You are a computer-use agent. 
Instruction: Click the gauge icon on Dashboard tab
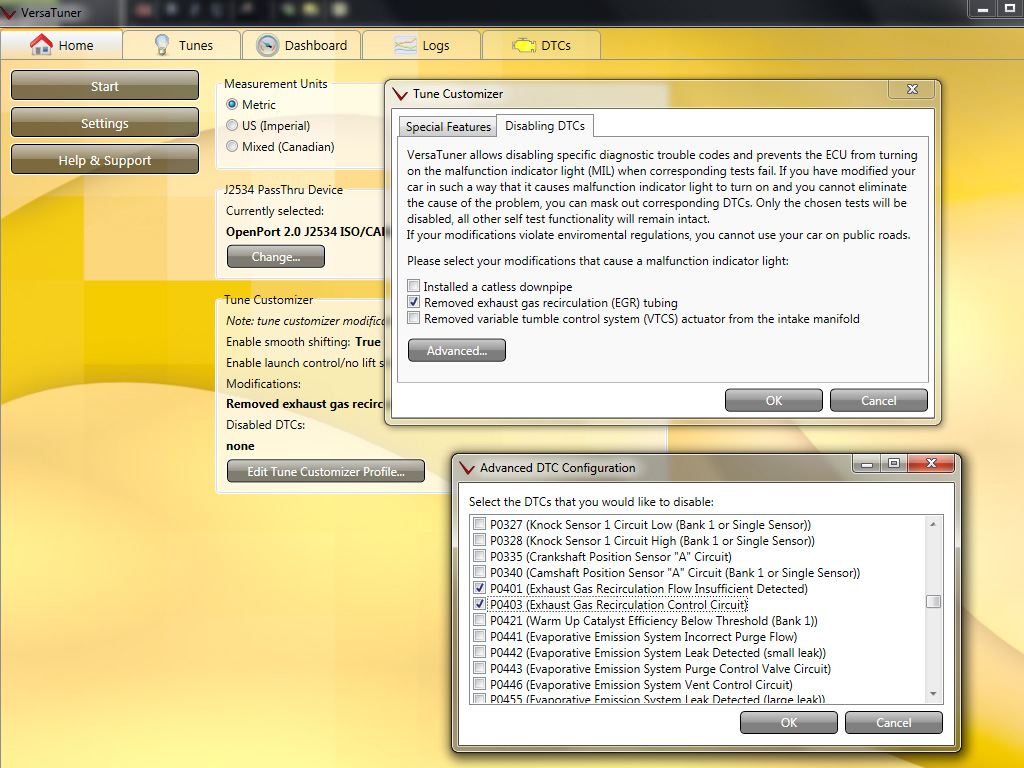point(267,45)
